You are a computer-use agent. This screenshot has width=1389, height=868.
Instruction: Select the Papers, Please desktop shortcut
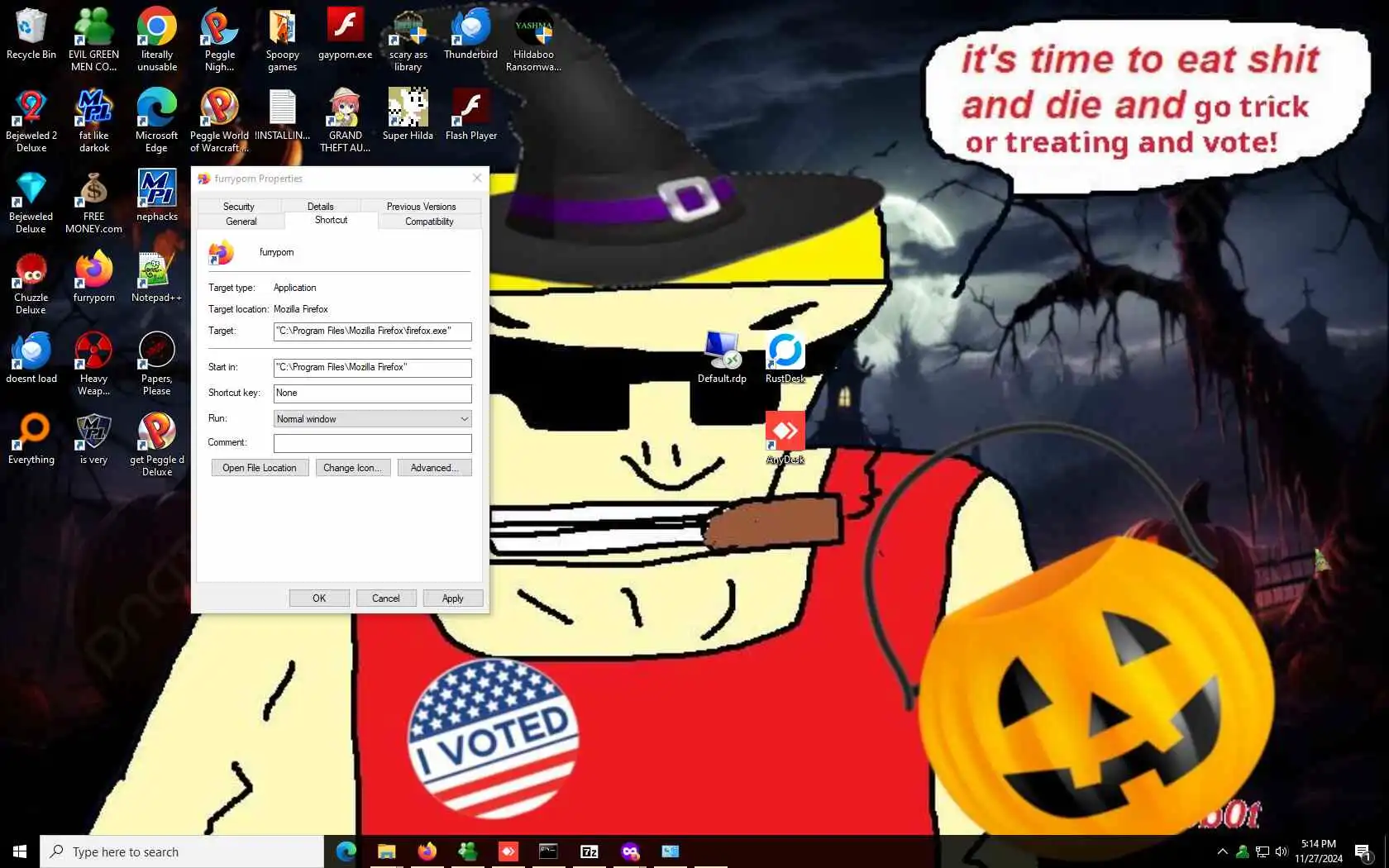pos(157,364)
